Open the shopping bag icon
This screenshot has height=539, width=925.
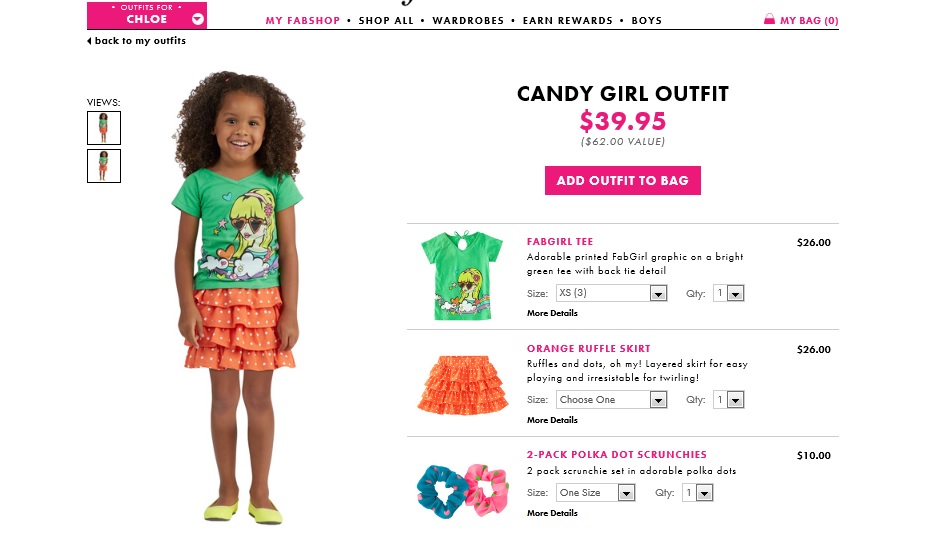(x=769, y=19)
